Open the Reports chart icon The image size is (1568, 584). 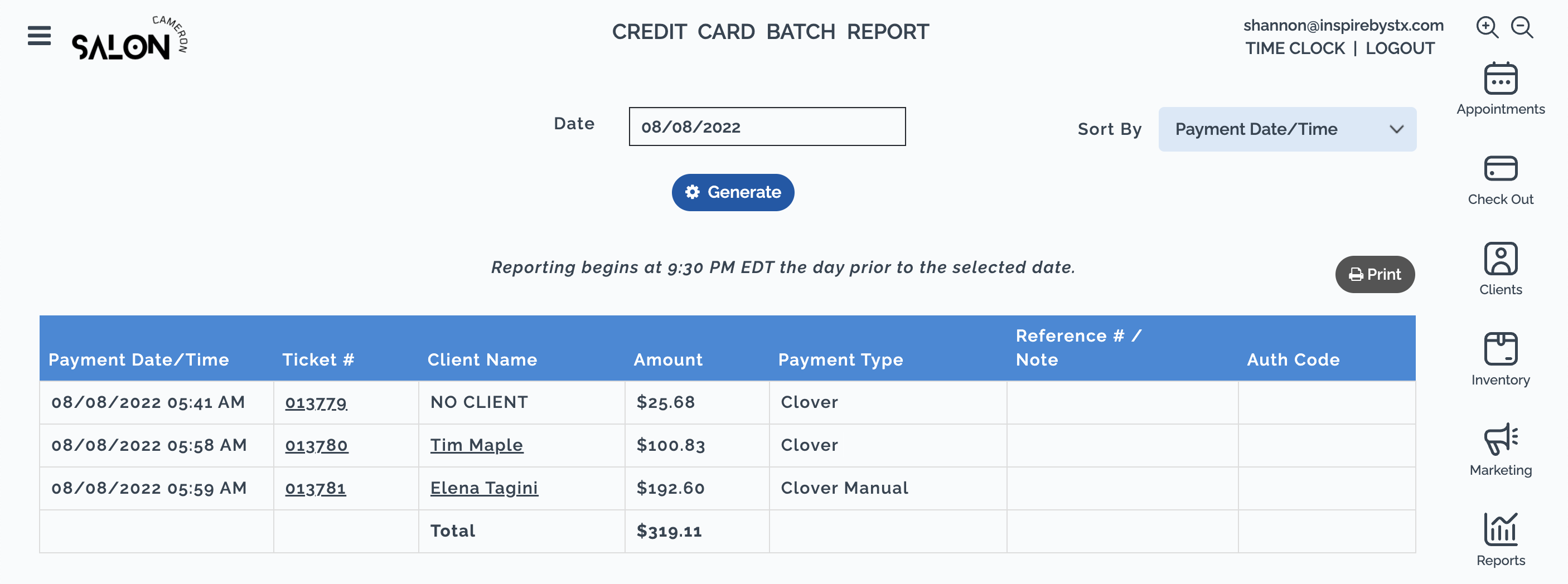(1500, 529)
